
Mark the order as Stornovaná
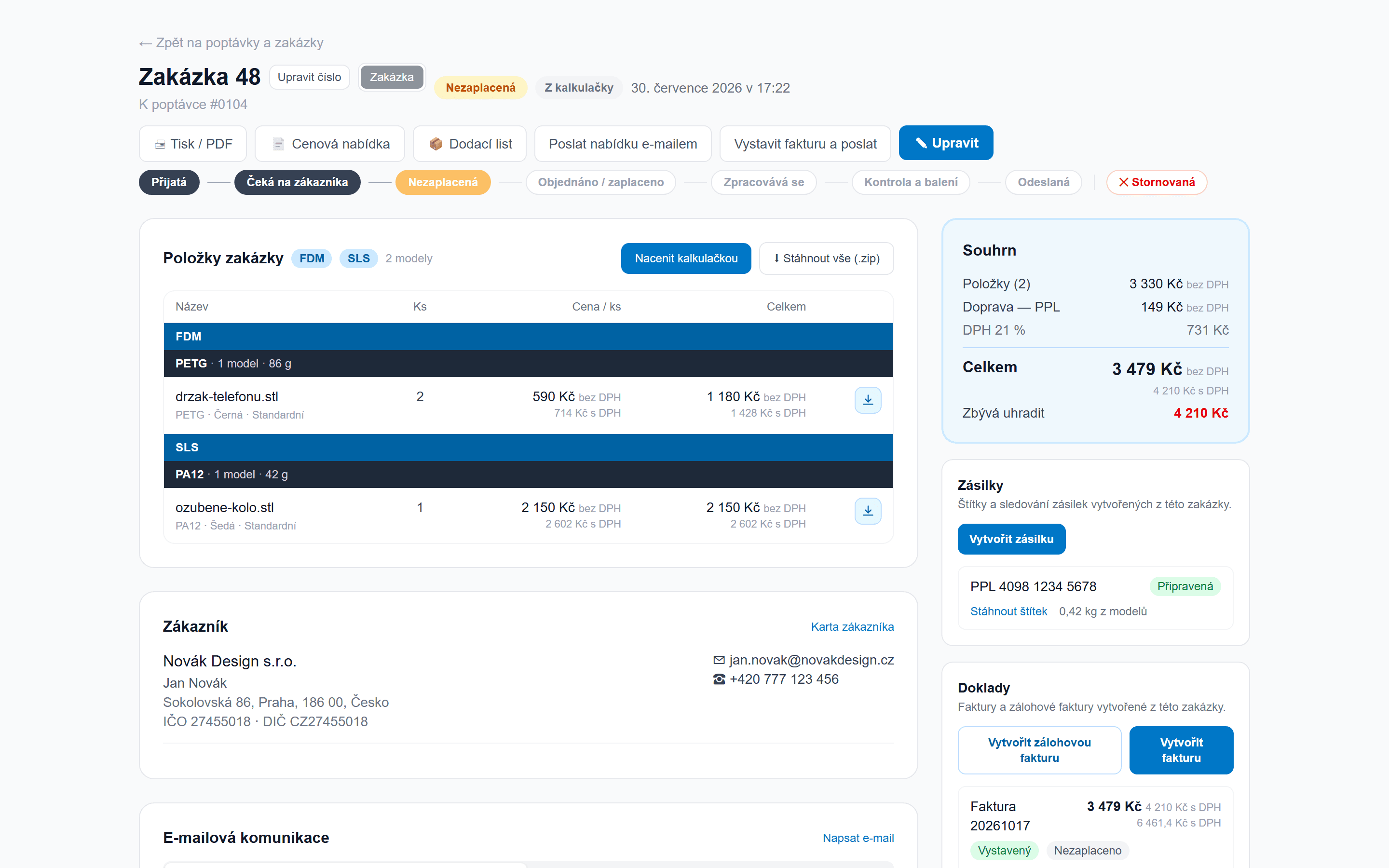1157,182
